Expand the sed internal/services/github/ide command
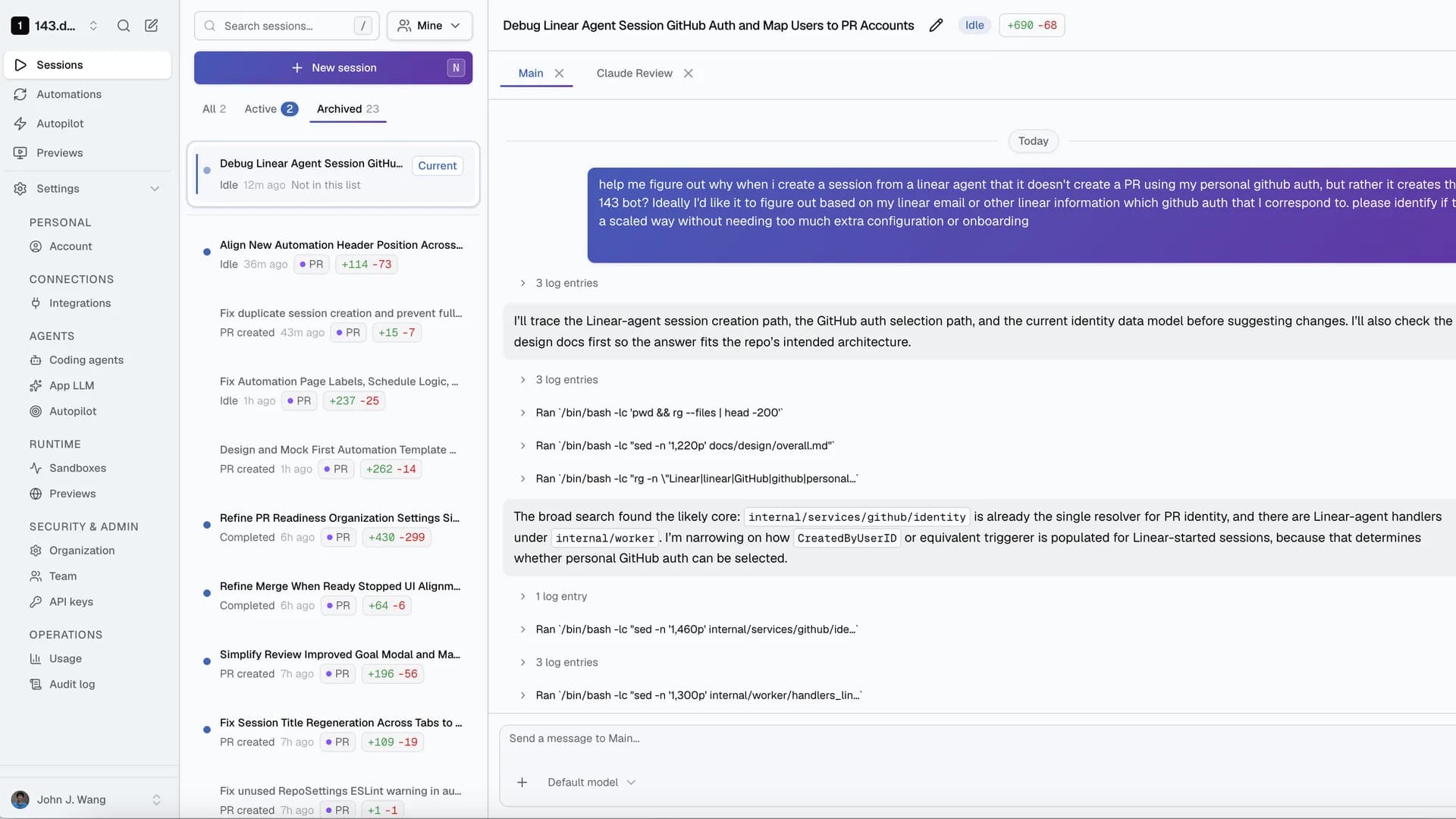The image size is (1456, 819). click(x=689, y=630)
